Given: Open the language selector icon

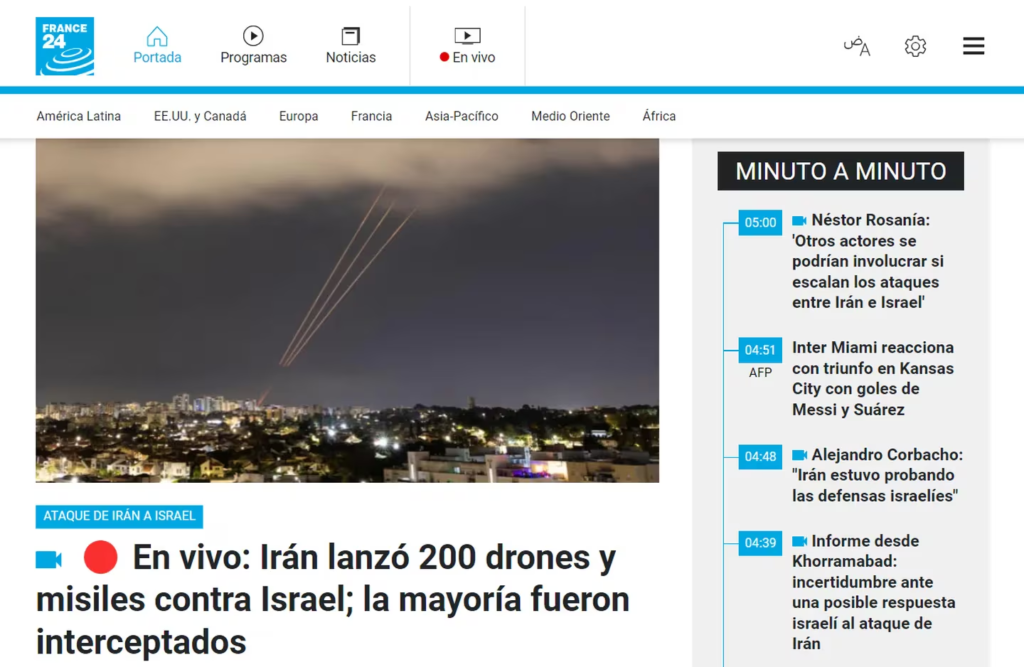Looking at the screenshot, I should pyautogui.click(x=856, y=46).
